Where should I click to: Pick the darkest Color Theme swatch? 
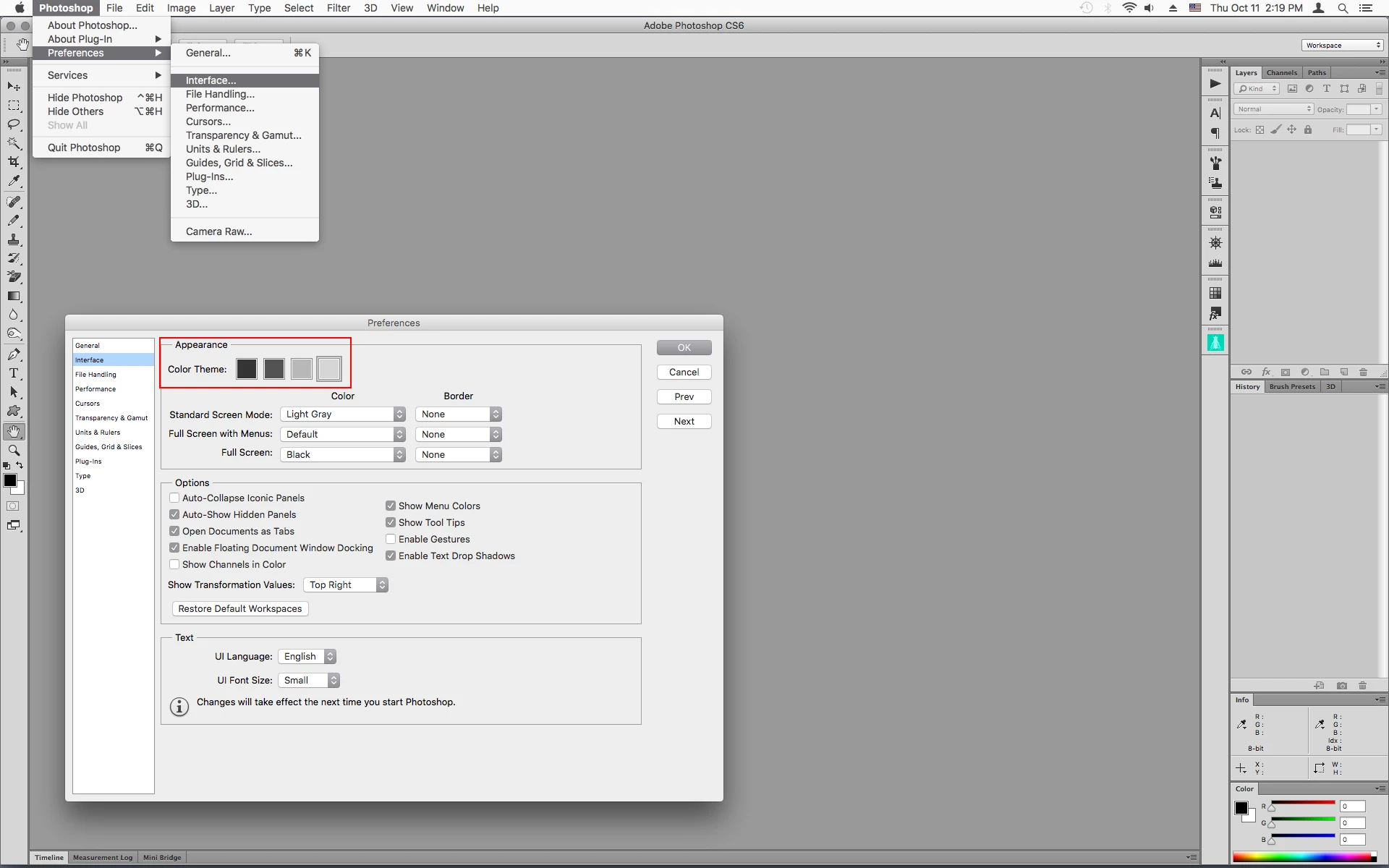(247, 369)
